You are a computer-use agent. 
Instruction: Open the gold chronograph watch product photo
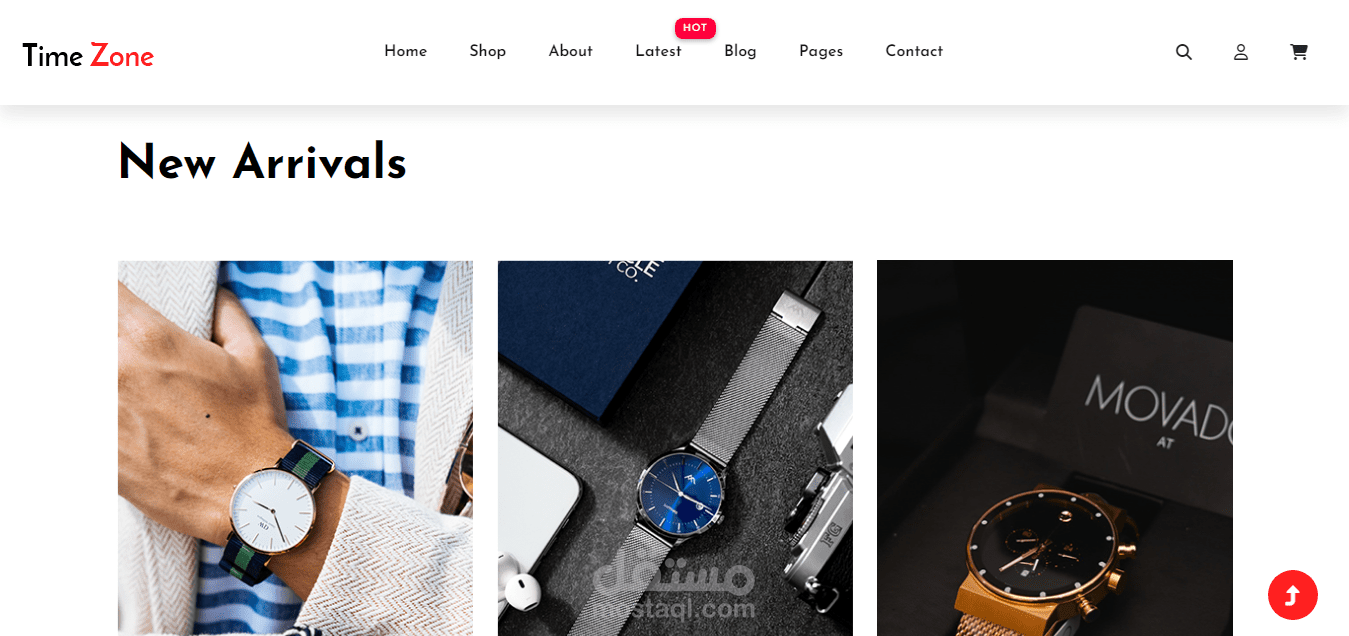coord(1055,448)
